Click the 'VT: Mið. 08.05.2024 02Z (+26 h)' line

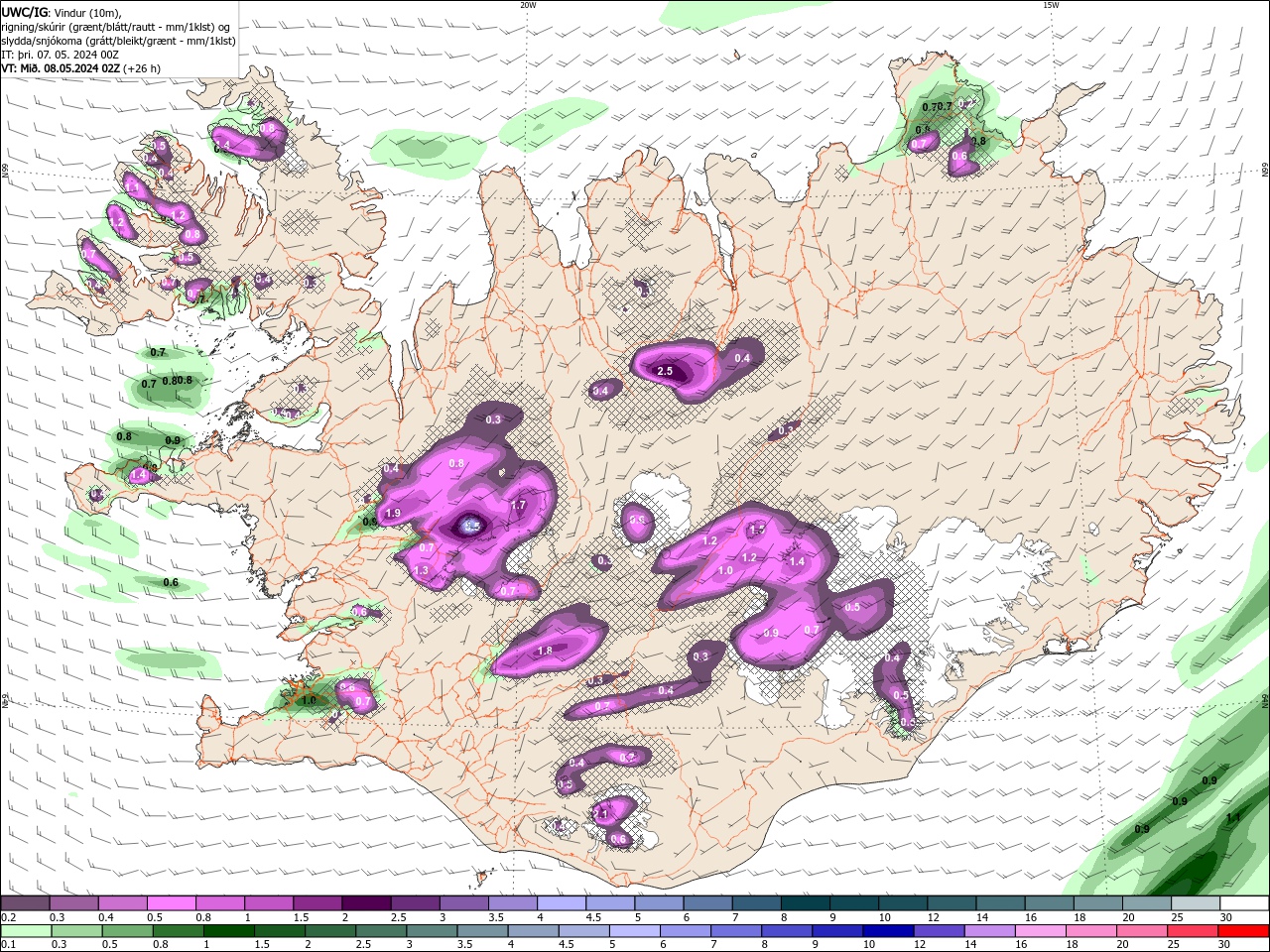click(x=81, y=68)
